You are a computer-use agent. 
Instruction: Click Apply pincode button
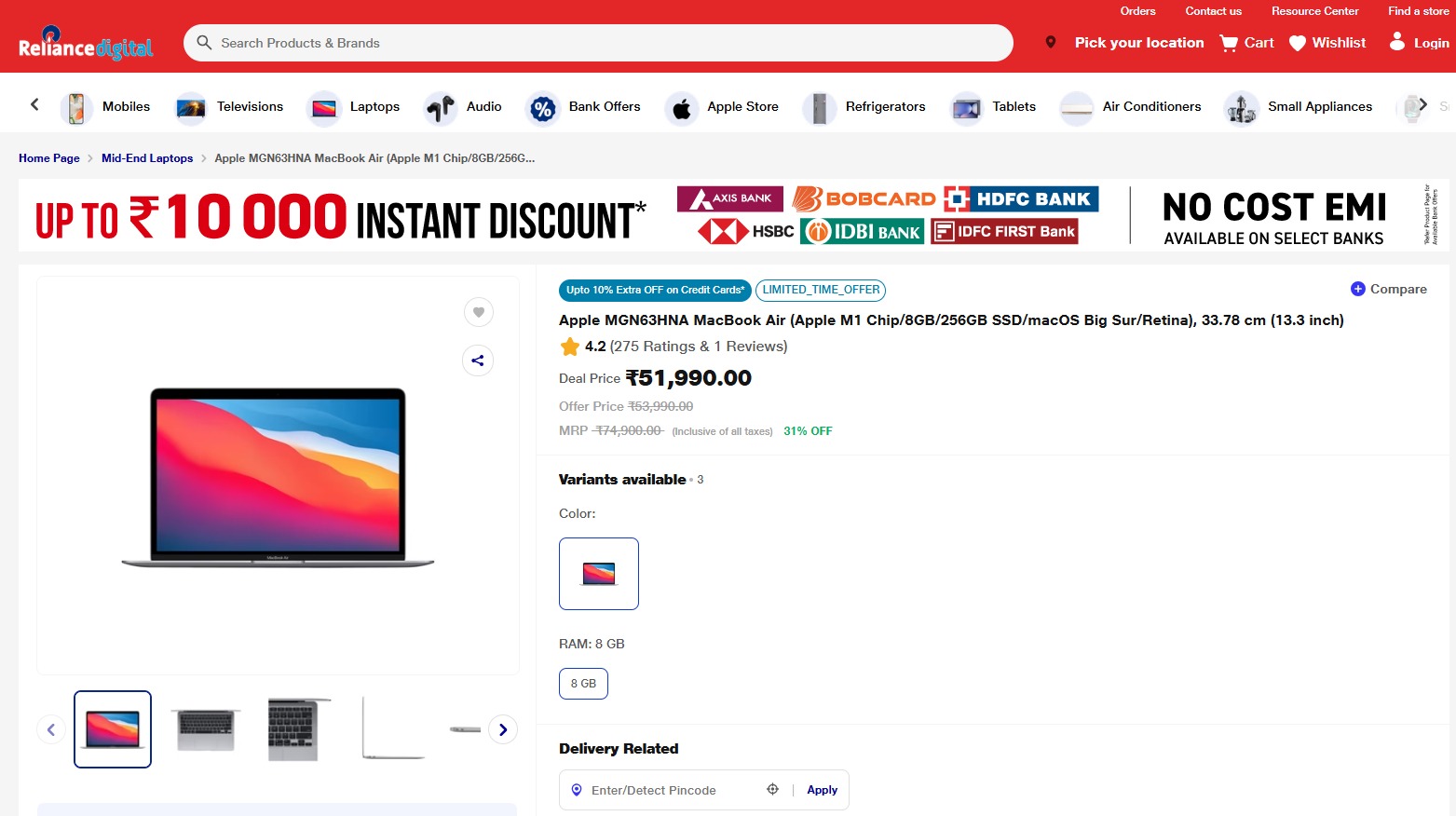point(822,790)
